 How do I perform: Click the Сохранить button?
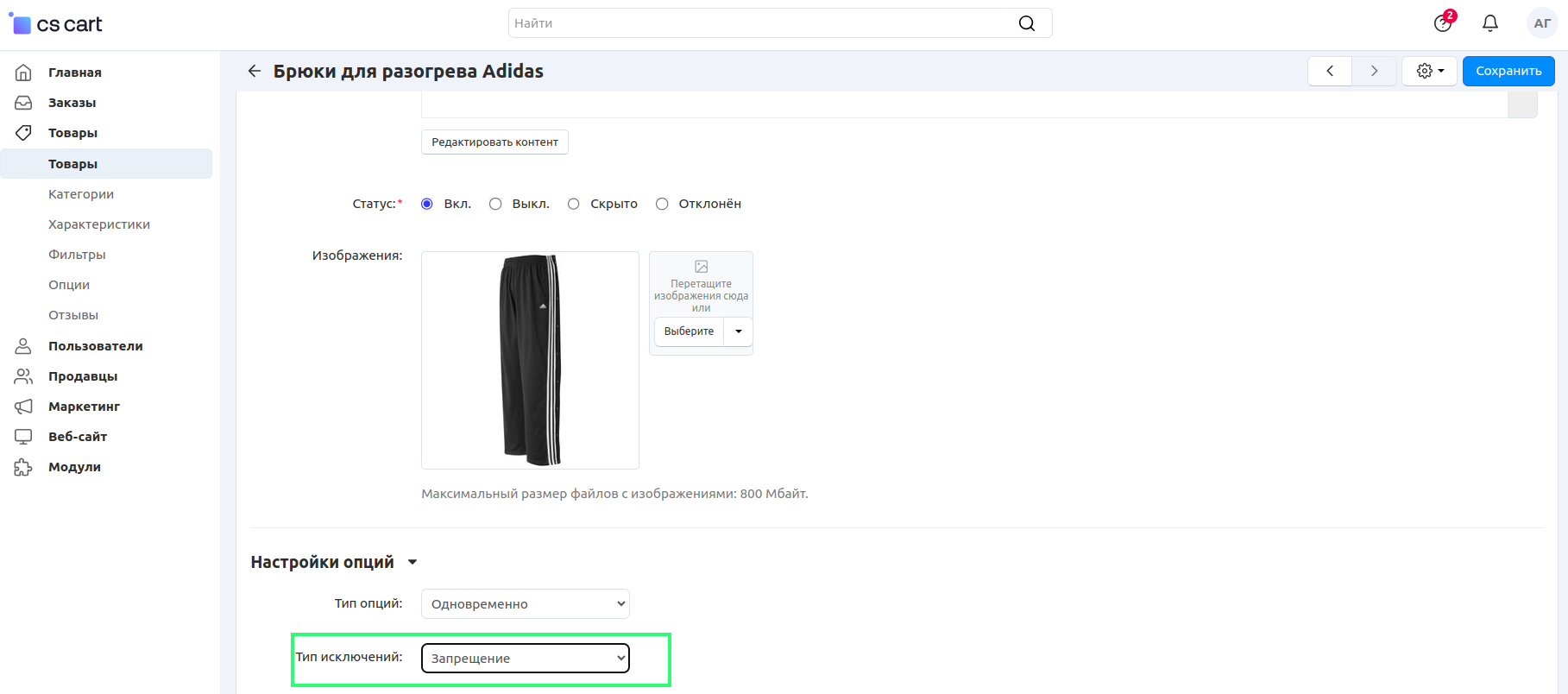pos(1508,71)
